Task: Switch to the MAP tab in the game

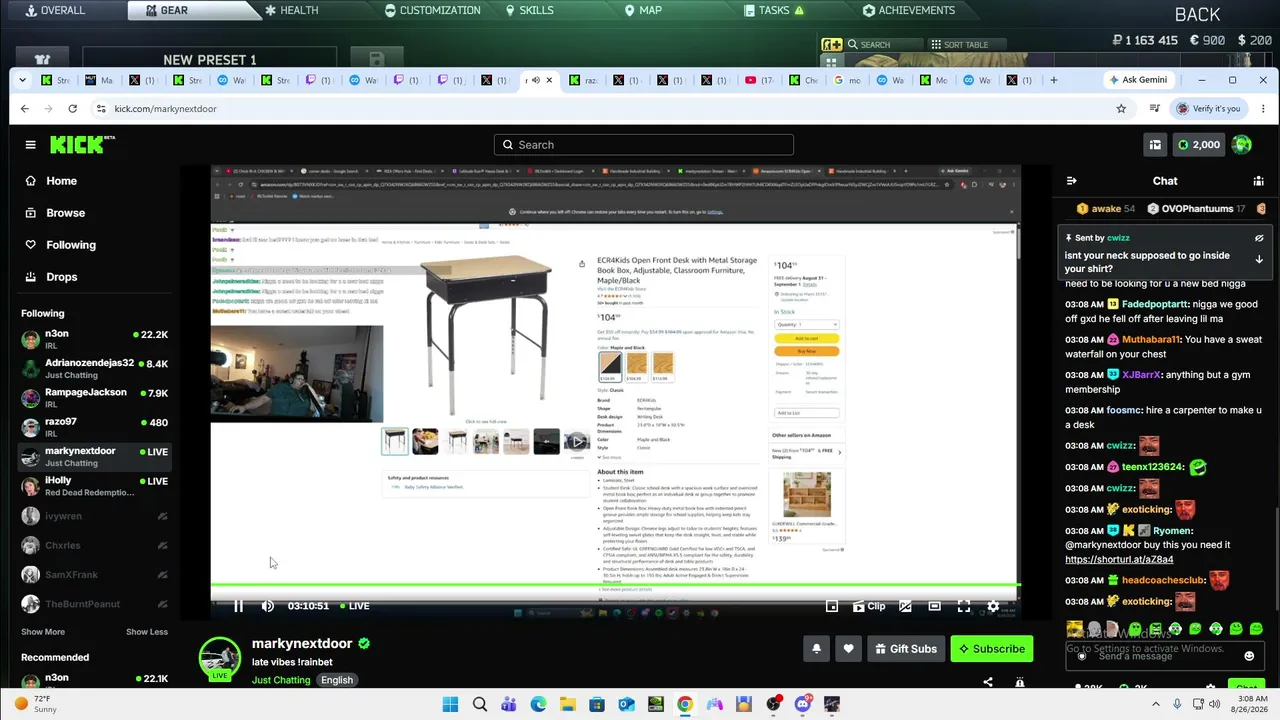Action: click(x=643, y=10)
